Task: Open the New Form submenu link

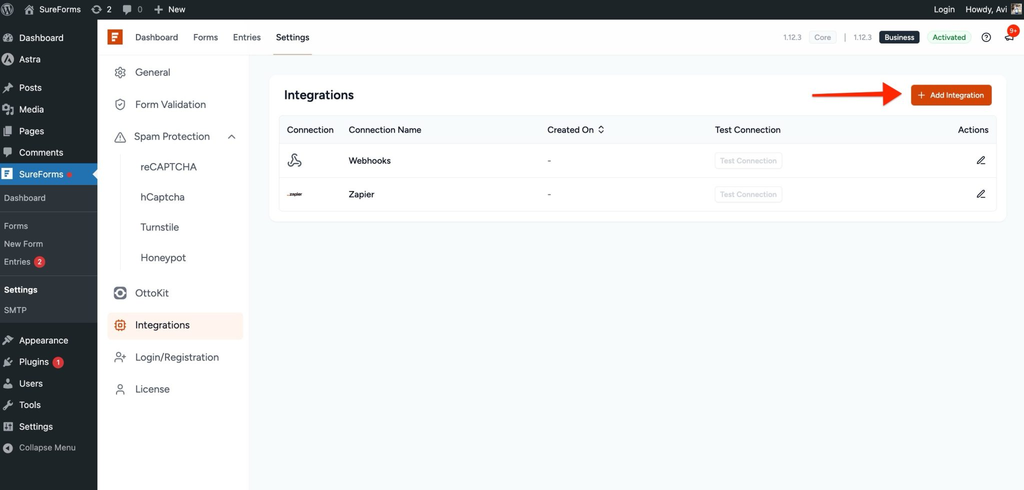Action: (x=24, y=244)
